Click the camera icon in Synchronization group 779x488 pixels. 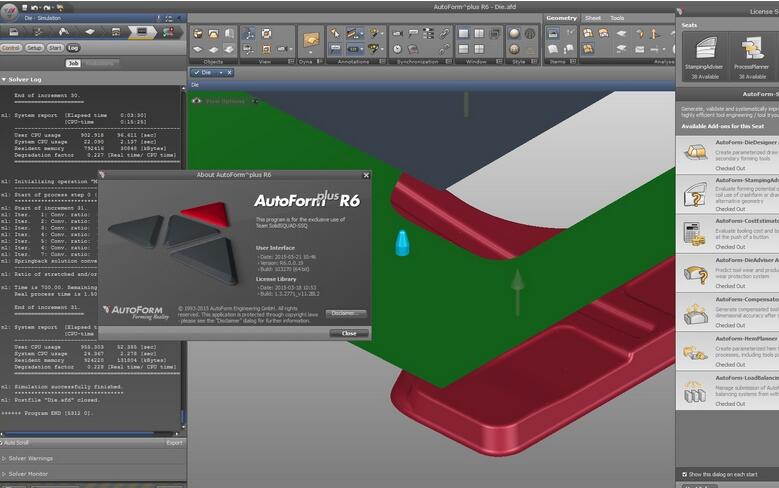[397, 33]
